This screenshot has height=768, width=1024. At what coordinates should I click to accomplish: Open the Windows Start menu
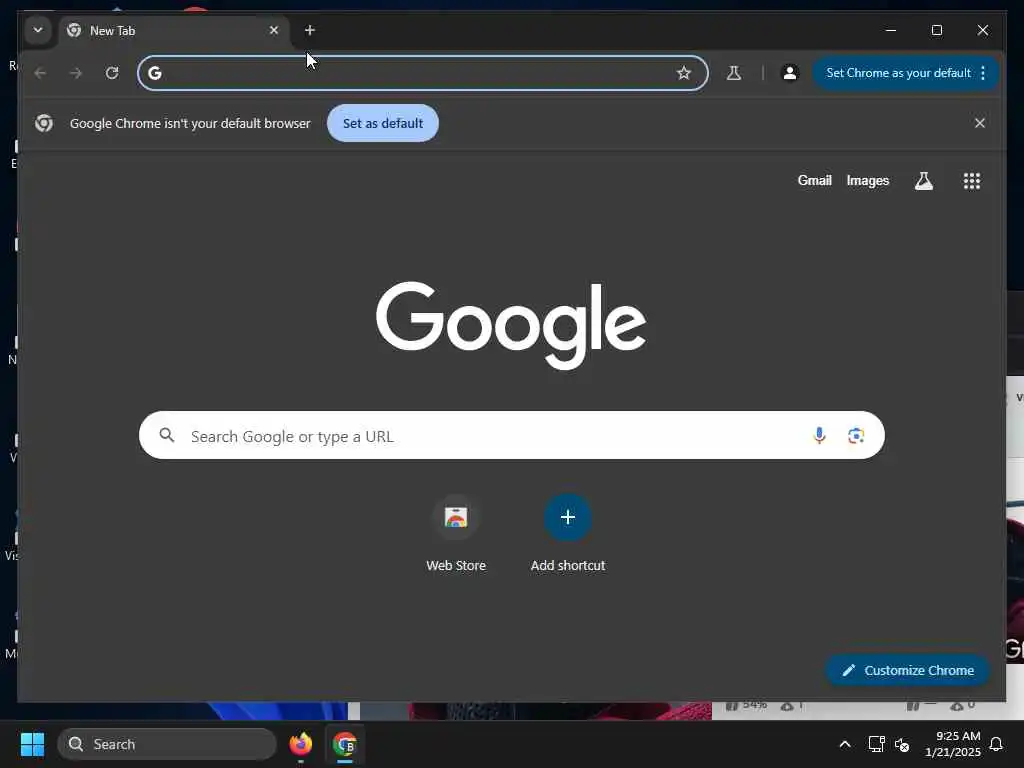[x=32, y=744]
